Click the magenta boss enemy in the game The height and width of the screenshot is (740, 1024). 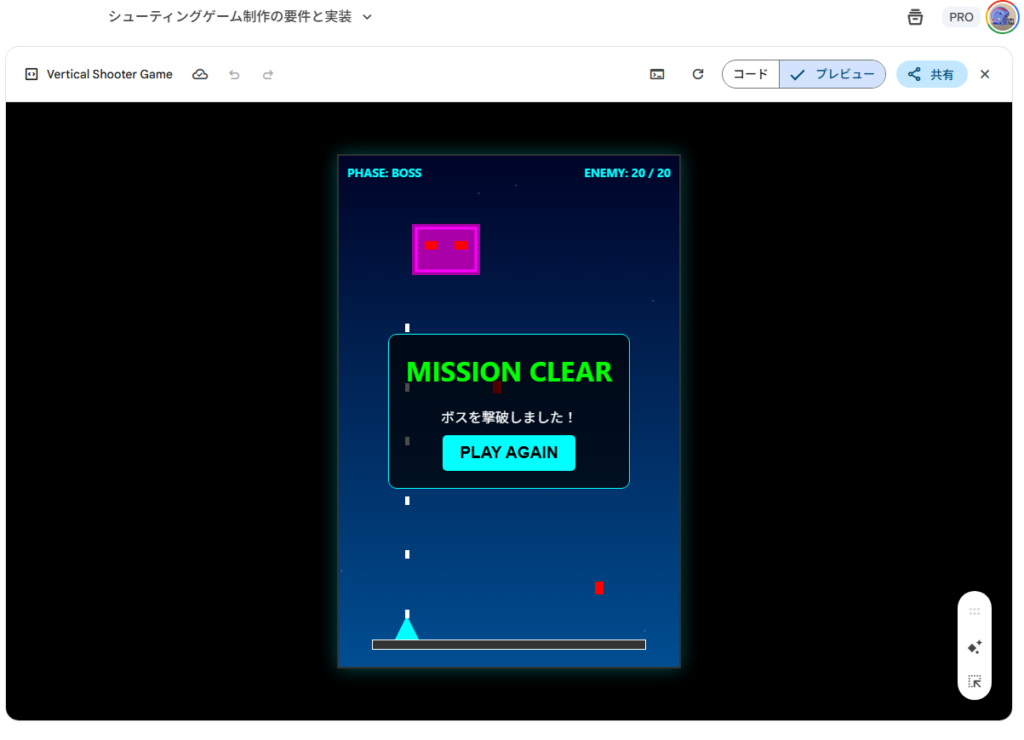(x=446, y=249)
